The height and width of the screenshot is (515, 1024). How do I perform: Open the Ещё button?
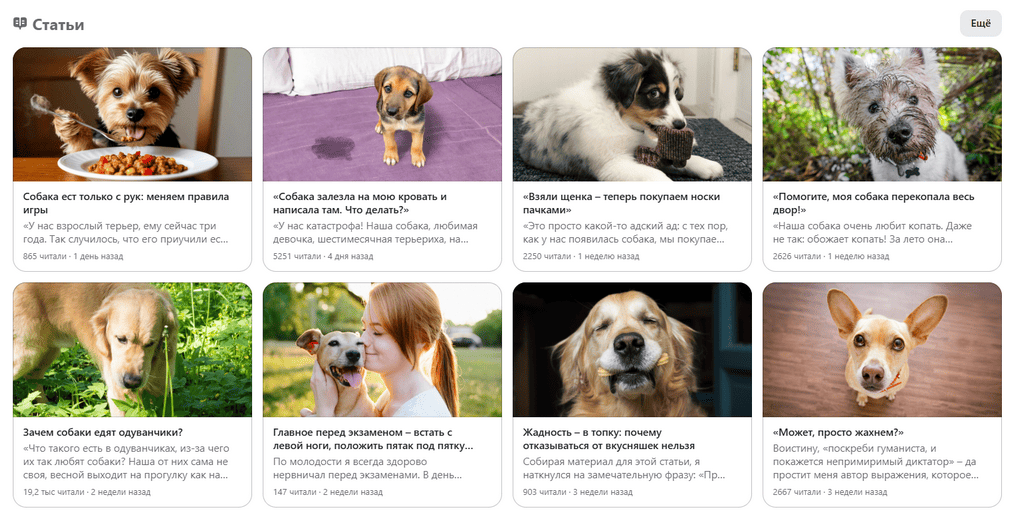[x=980, y=23]
